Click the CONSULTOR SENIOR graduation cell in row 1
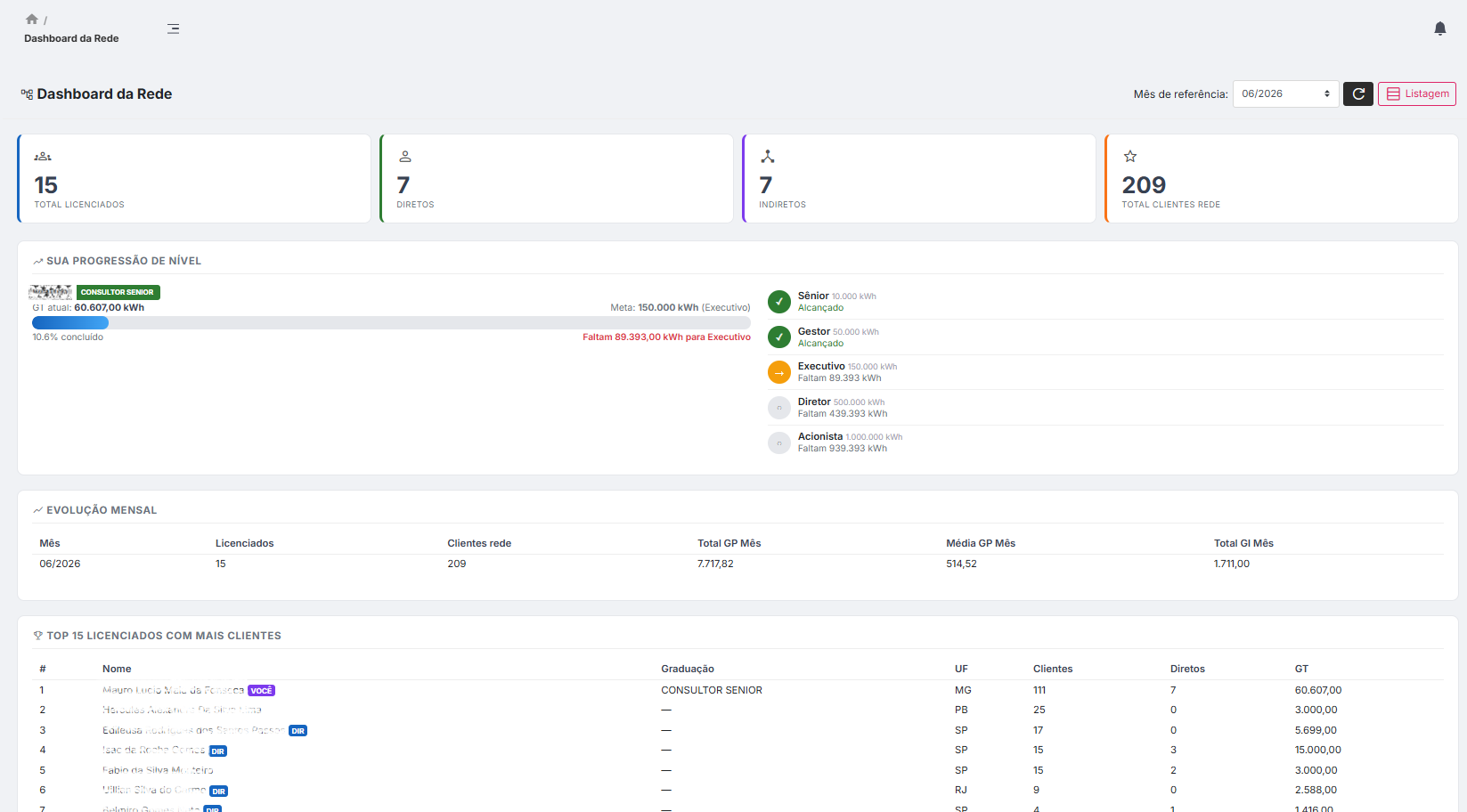Viewport: 1467px width, 812px height. [712, 690]
